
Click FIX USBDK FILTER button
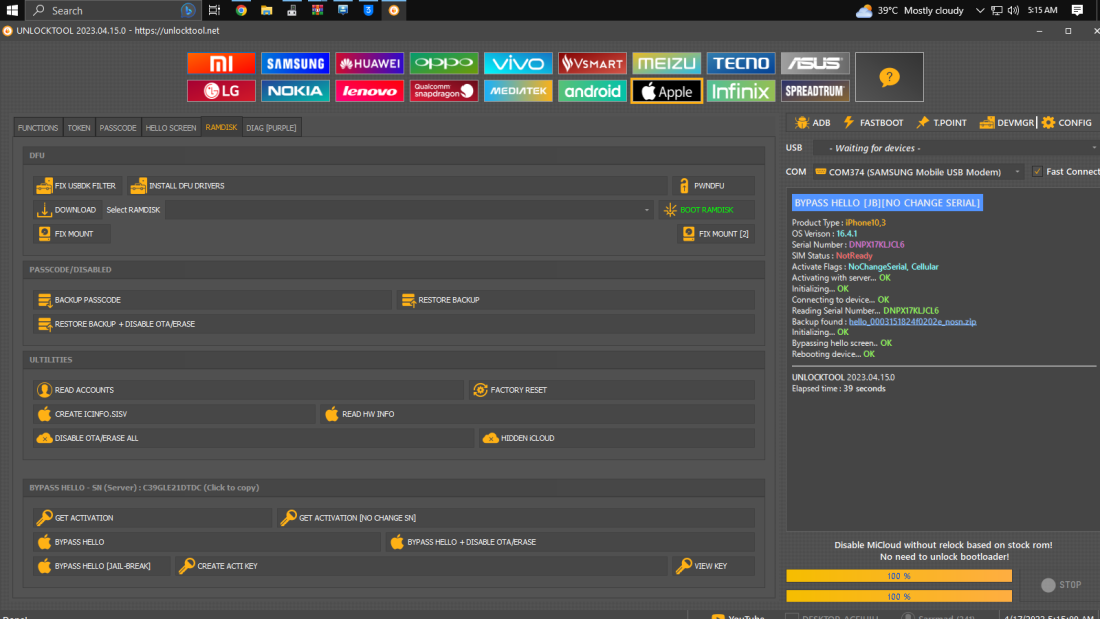(77, 186)
